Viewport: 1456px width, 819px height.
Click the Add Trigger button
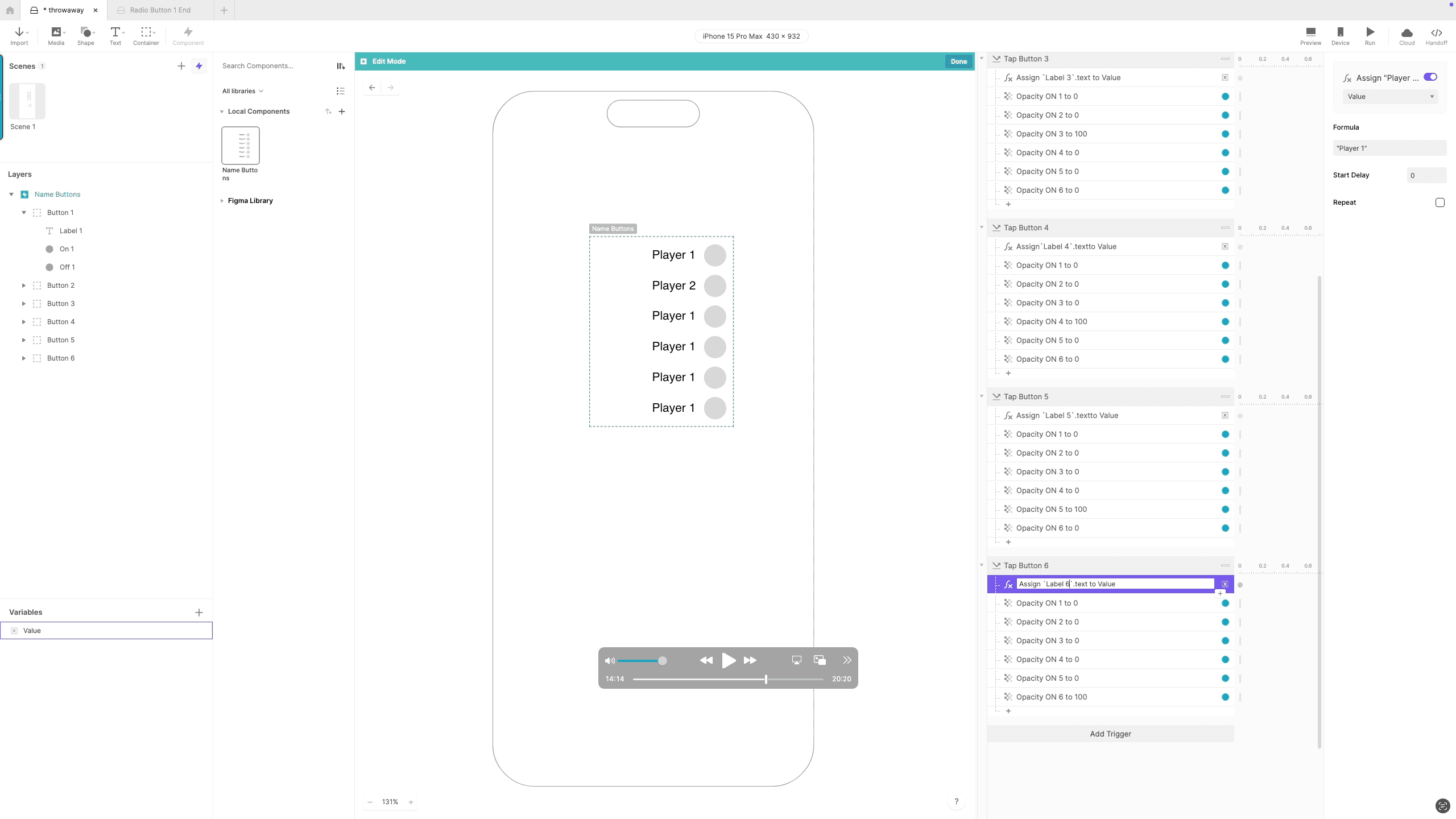click(1110, 734)
